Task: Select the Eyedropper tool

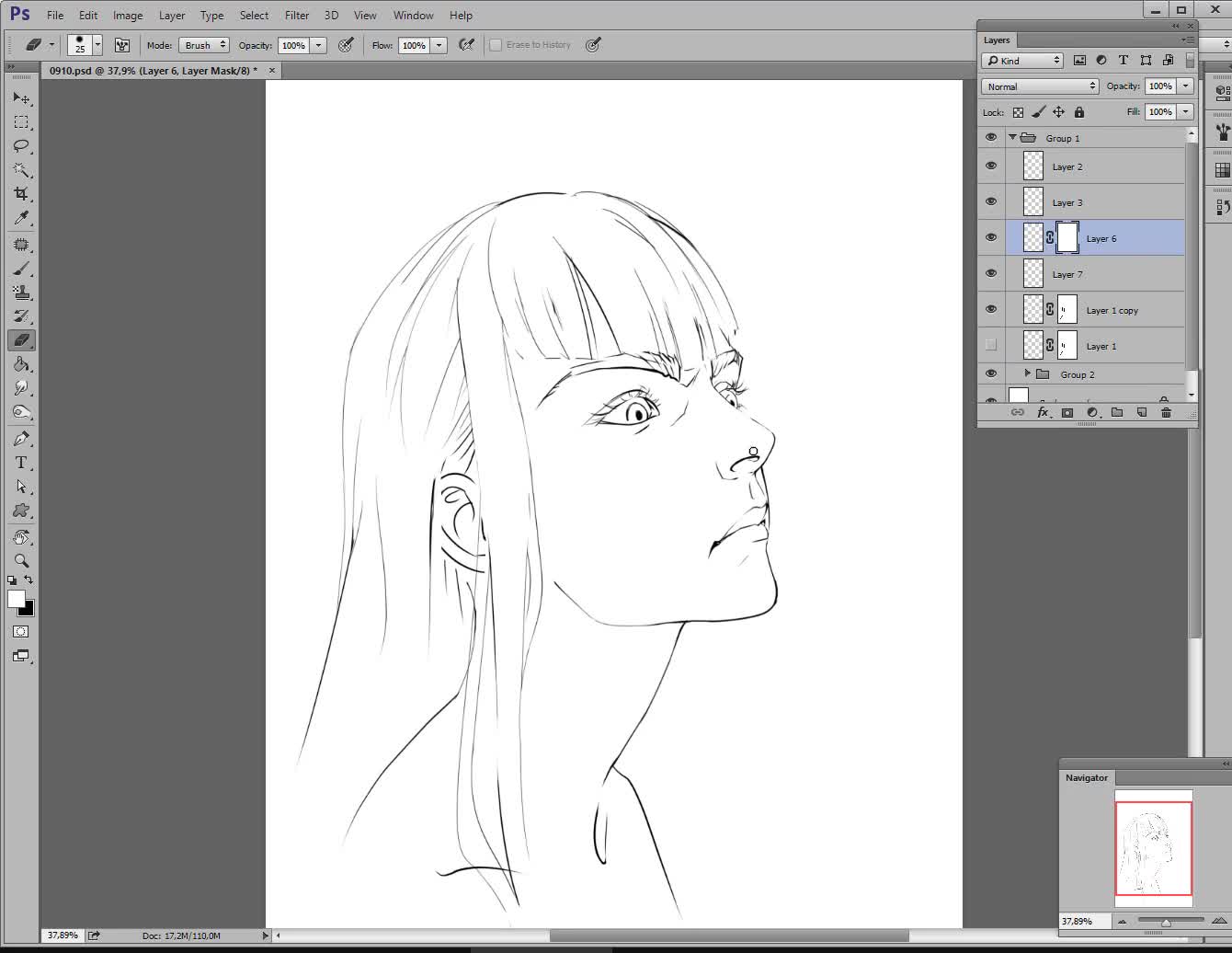Action: click(x=21, y=218)
